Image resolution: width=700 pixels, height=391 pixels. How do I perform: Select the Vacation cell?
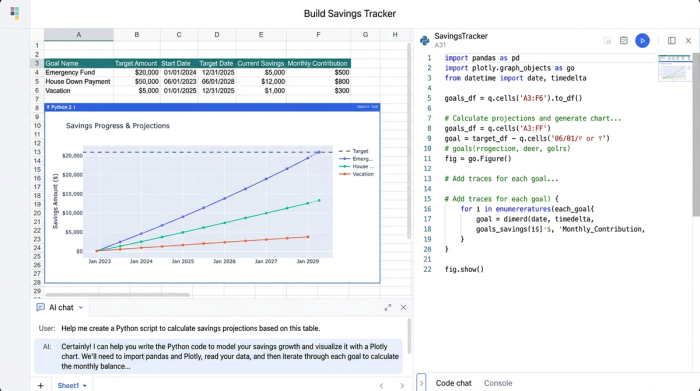click(79, 91)
